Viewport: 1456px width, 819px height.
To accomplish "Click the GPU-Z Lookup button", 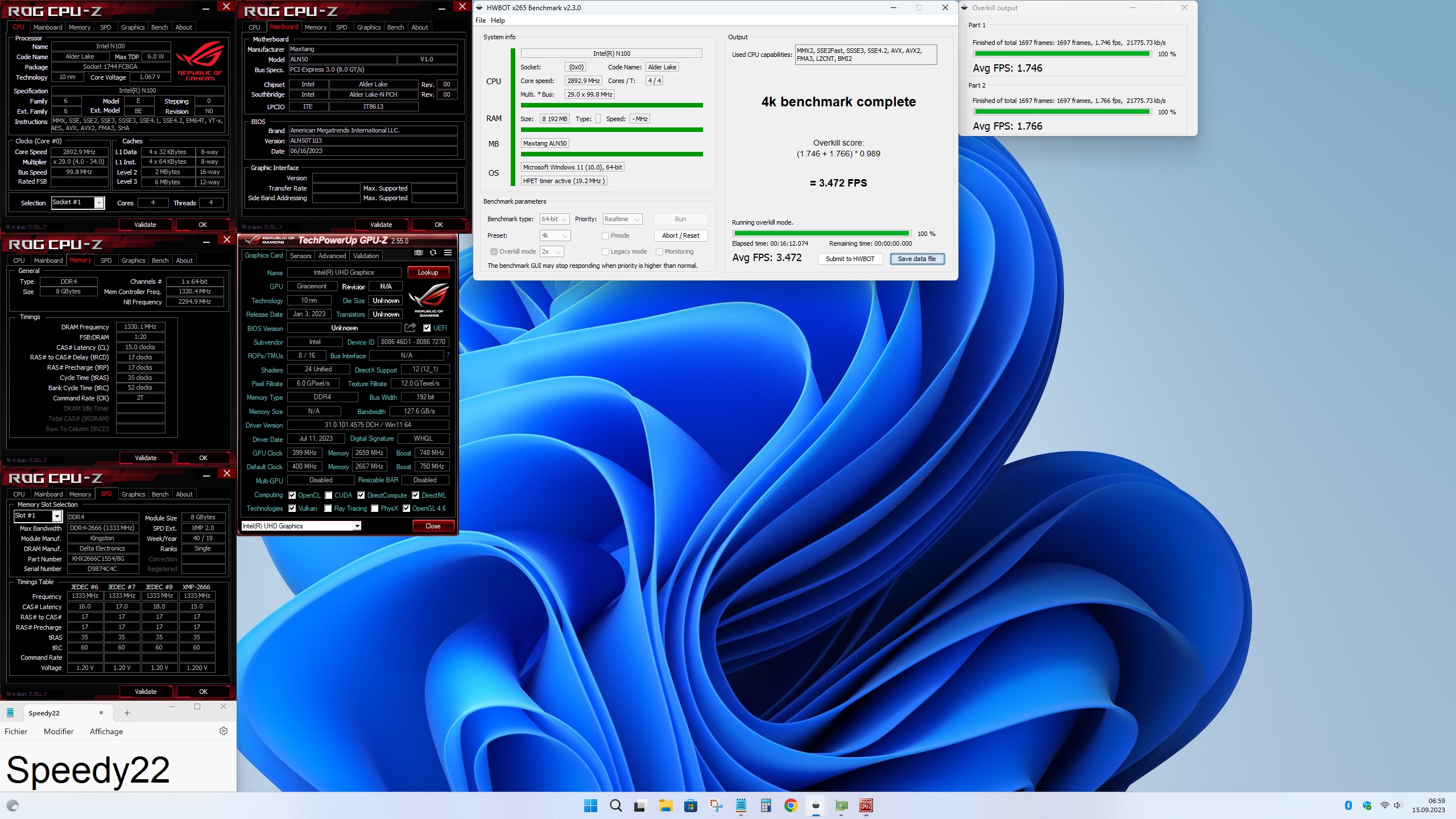I will pyautogui.click(x=428, y=272).
